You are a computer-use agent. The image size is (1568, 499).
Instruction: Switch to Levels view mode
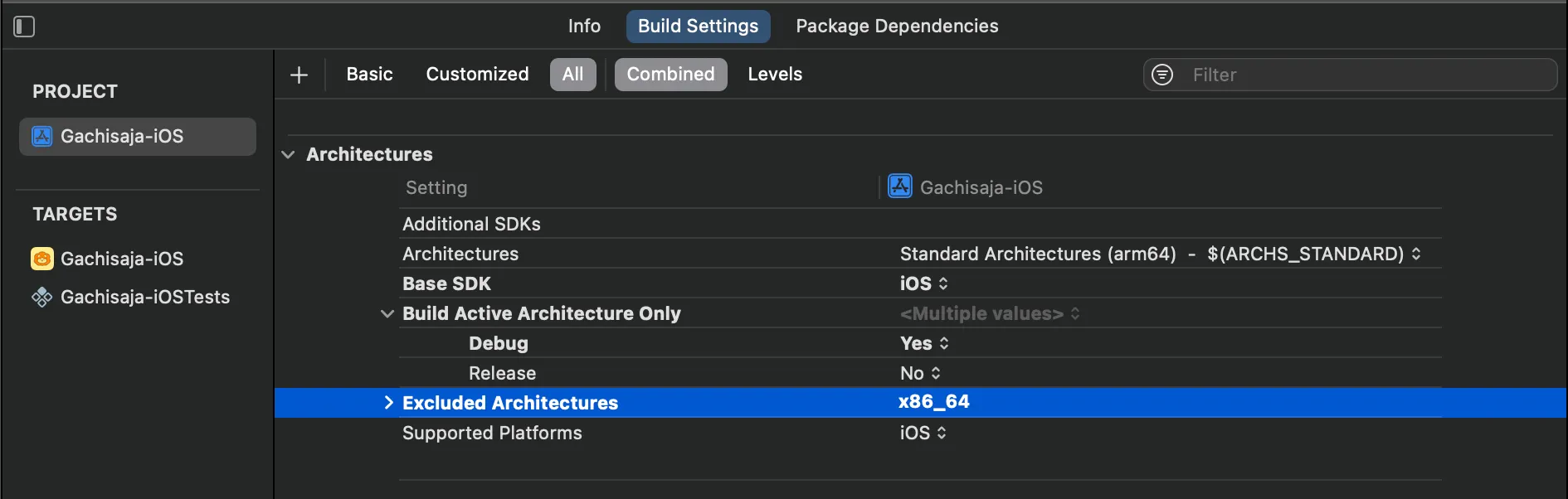pyautogui.click(x=775, y=75)
